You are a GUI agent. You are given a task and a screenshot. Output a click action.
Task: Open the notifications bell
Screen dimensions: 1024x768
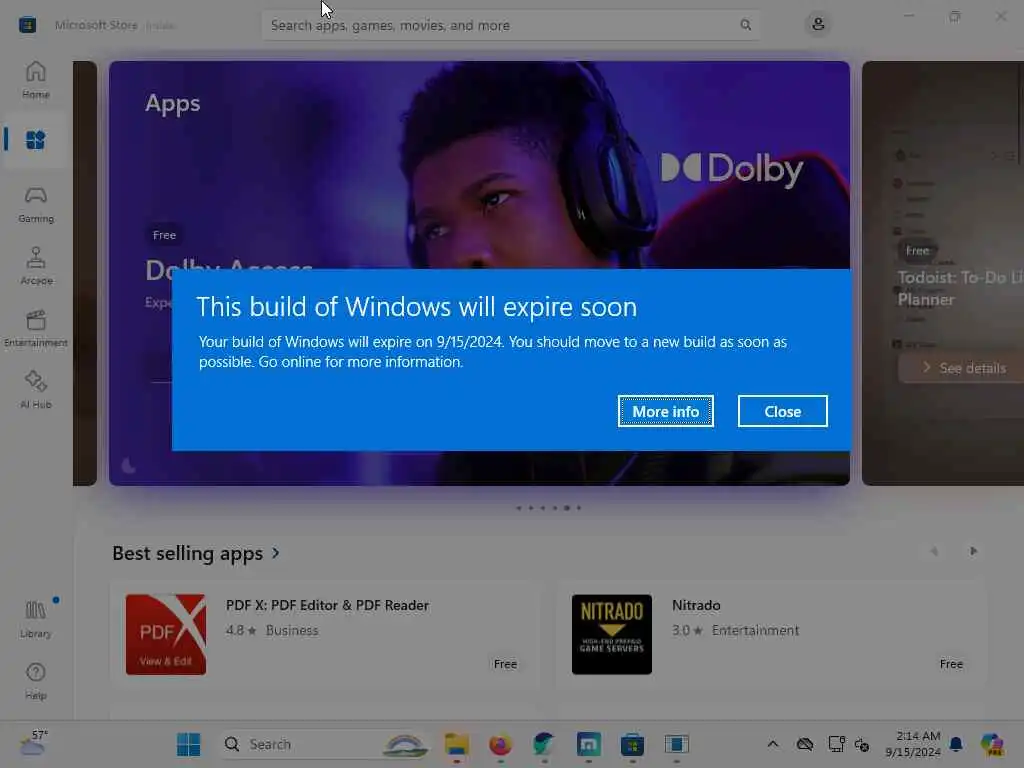tap(956, 744)
